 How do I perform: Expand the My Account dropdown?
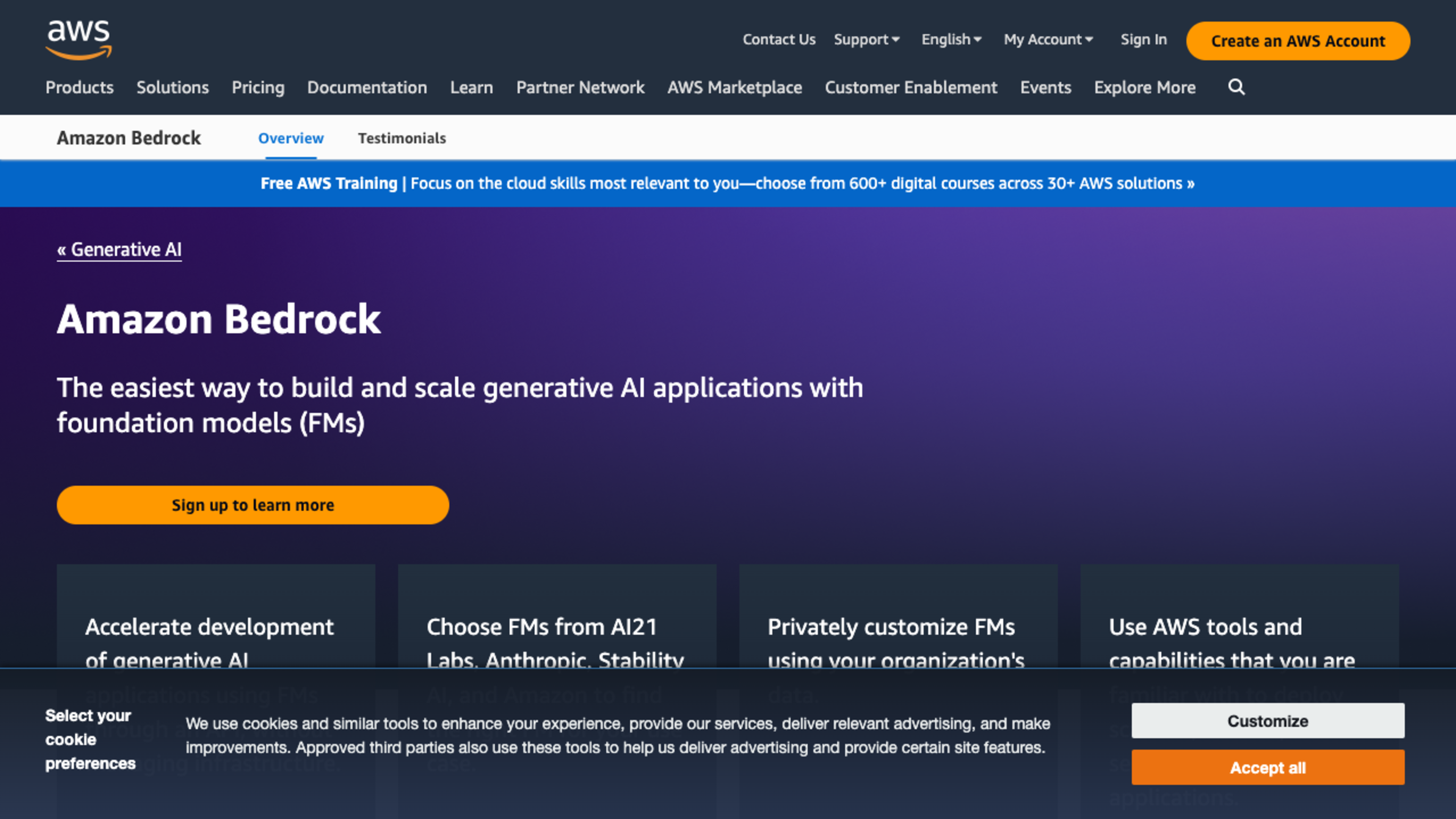(1048, 39)
